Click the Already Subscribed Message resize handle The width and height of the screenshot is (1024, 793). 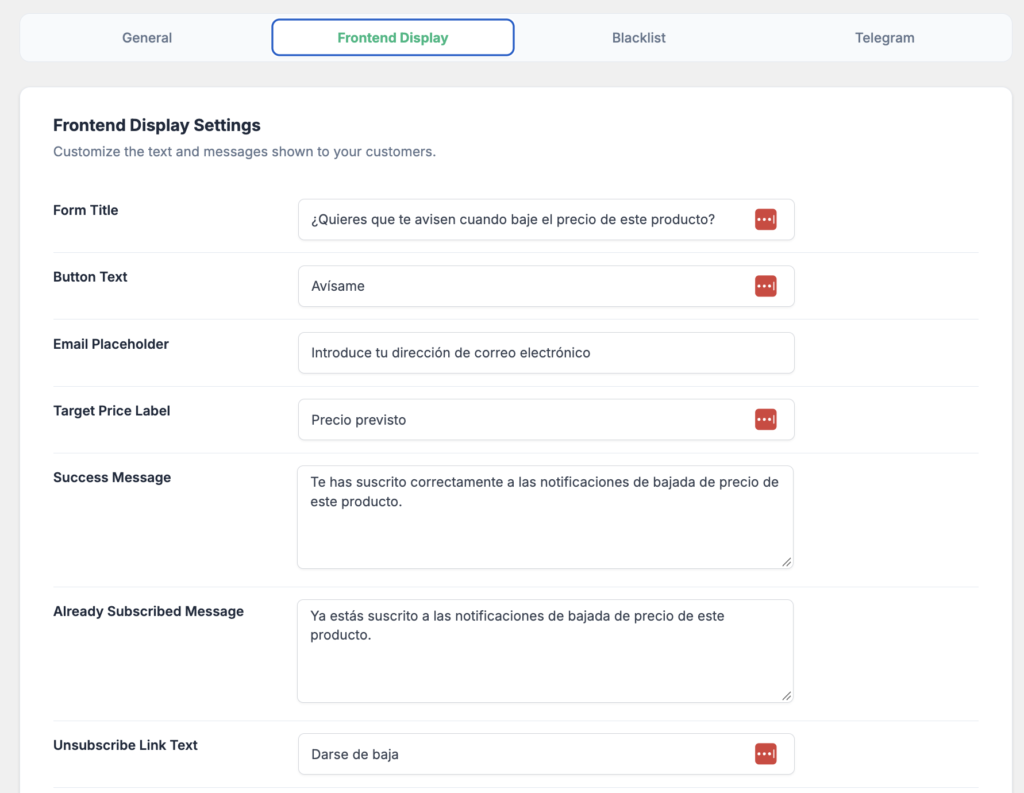coord(786,696)
